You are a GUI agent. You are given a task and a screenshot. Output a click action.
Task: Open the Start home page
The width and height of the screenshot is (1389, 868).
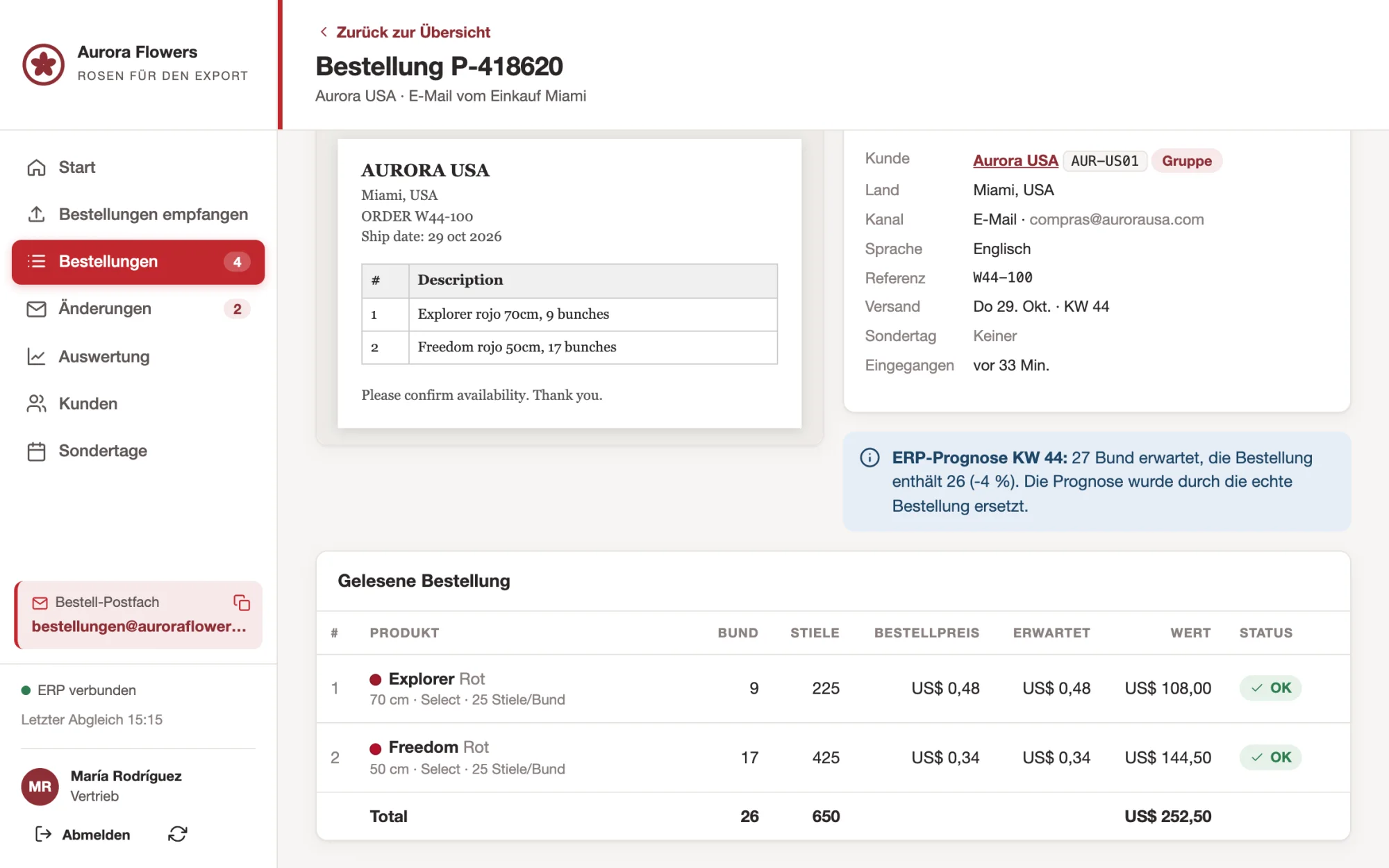pyautogui.click(x=138, y=167)
